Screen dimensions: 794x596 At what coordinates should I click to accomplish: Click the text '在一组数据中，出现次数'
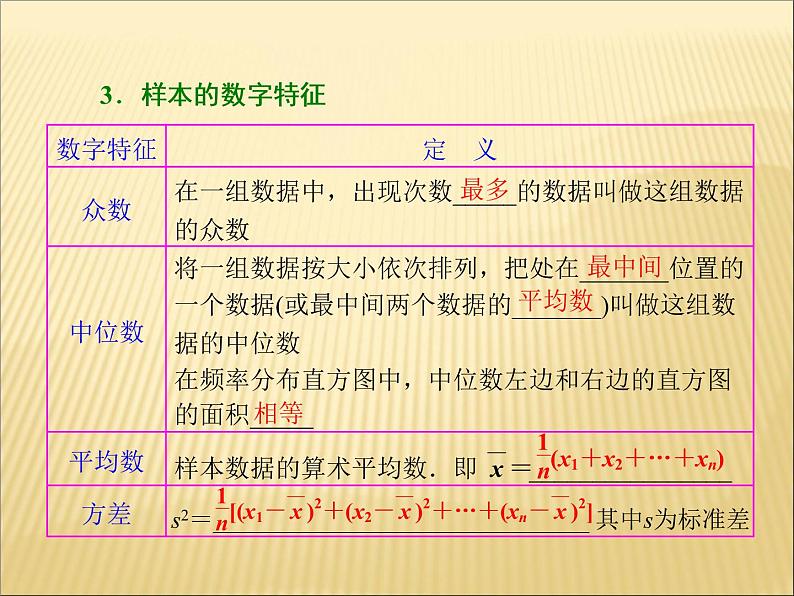coord(313,191)
